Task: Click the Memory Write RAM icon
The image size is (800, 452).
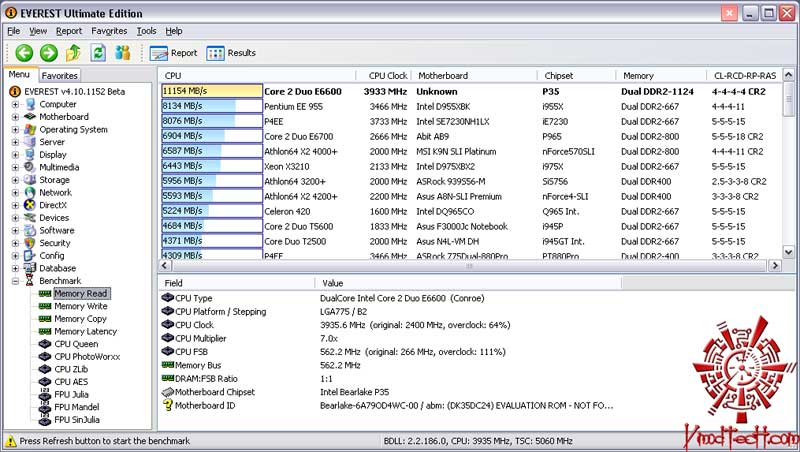Action: pyautogui.click(x=45, y=306)
